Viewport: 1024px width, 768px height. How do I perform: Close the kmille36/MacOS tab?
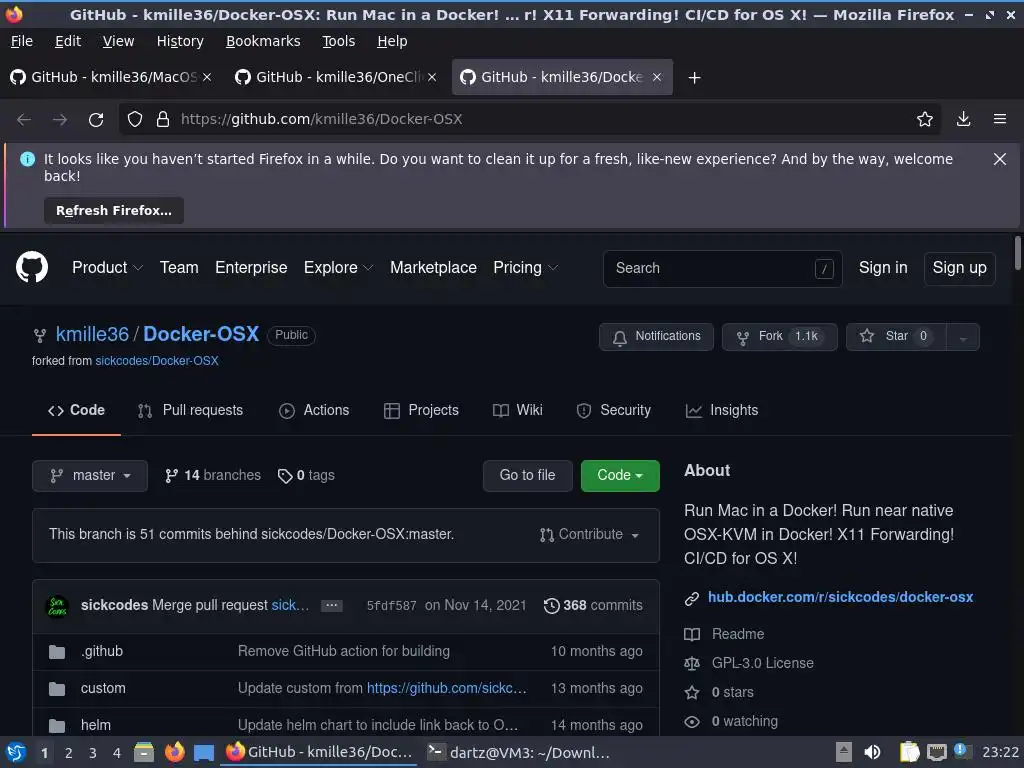[x=207, y=77]
